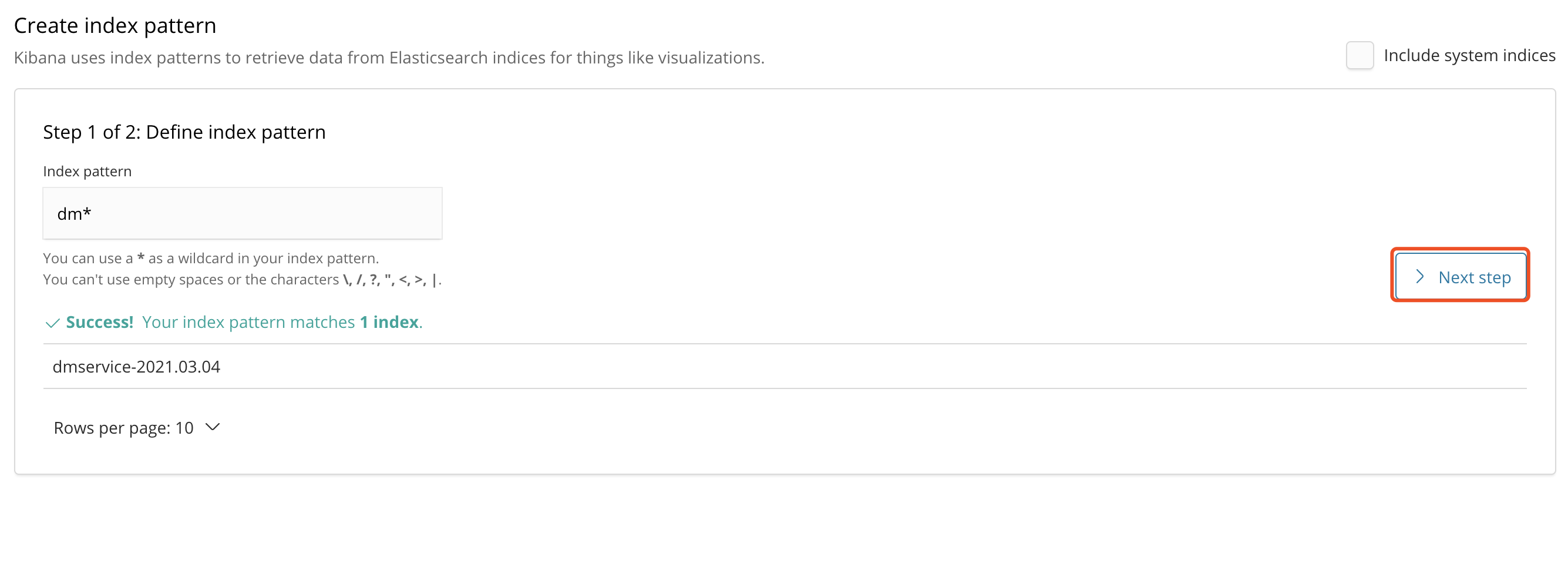Viewport: 1568px width, 570px height.
Task: Click the 'Step 1 of 2: Define index pattern' title
Action: point(184,132)
